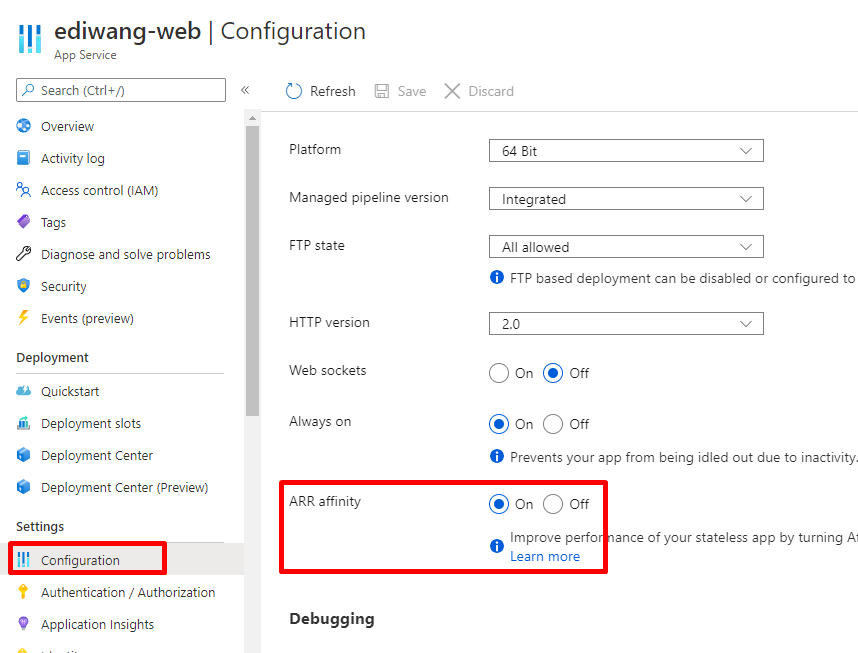The height and width of the screenshot is (653, 858).
Task: Go to Activity log
Action: [73, 159]
